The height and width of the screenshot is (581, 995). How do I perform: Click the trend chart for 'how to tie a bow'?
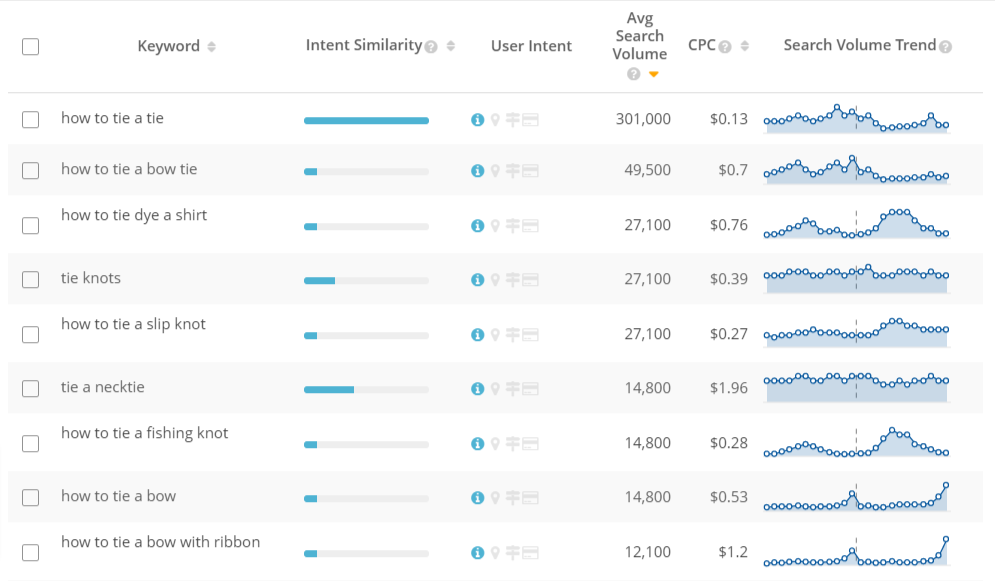click(x=856, y=498)
